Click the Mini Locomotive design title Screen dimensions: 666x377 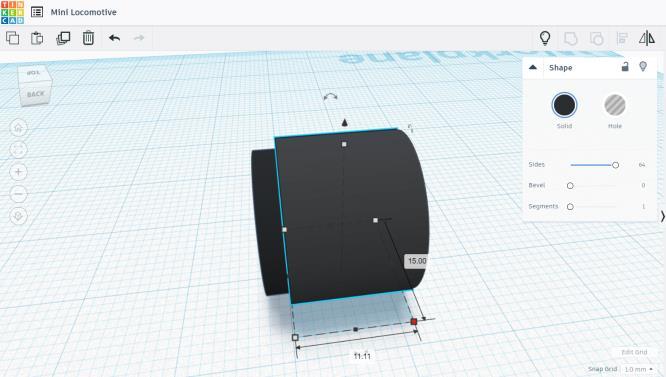pos(84,12)
